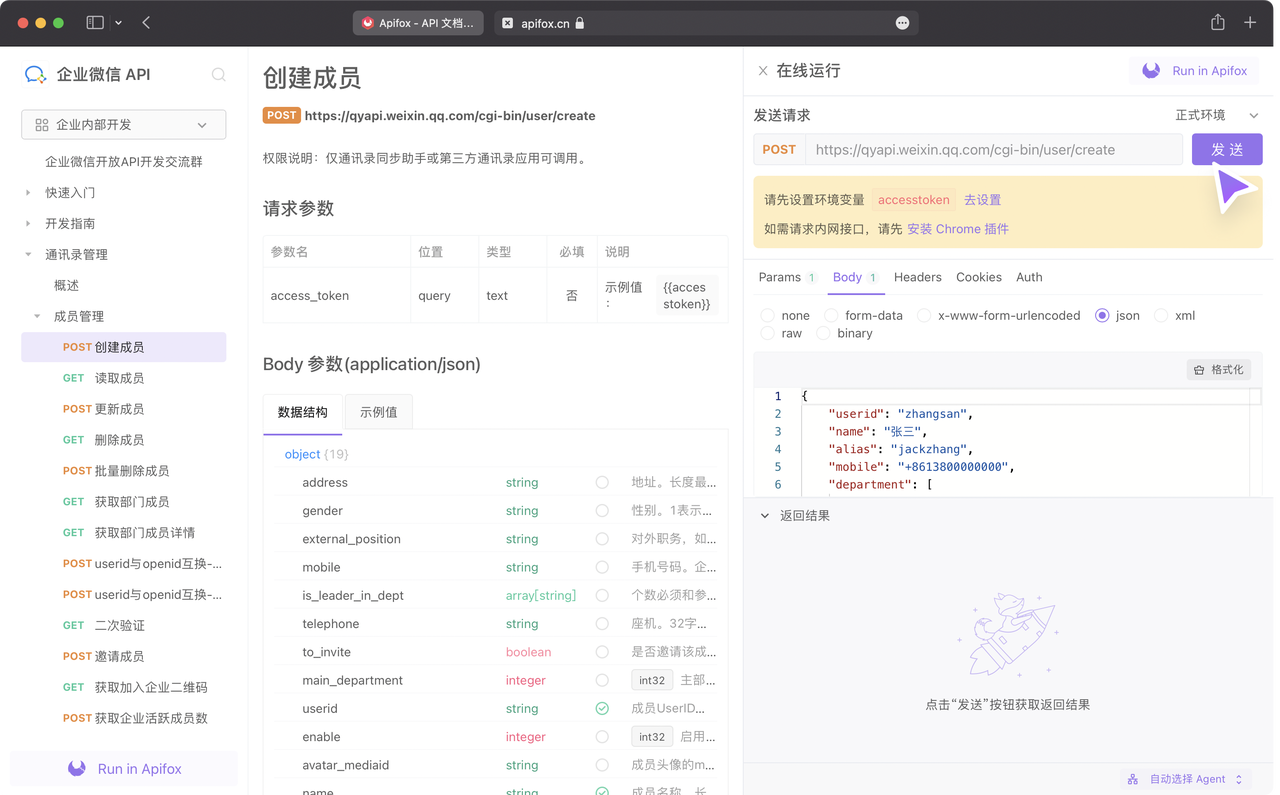Click the search icon in the sidebar
This screenshot has height=795, width=1280.
pyautogui.click(x=218, y=74)
